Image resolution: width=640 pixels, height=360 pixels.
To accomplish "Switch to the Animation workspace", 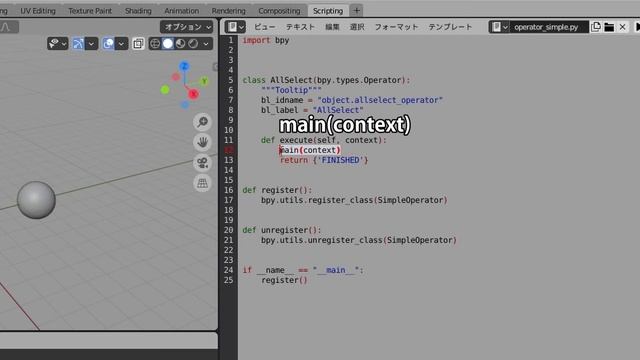I will pyautogui.click(x=182, y=11).
